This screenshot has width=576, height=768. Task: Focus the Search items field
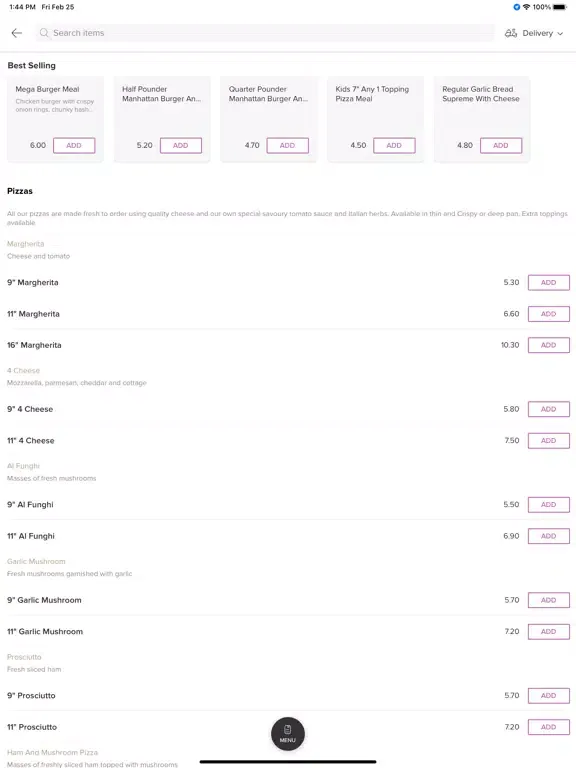(x=264, y=33)
